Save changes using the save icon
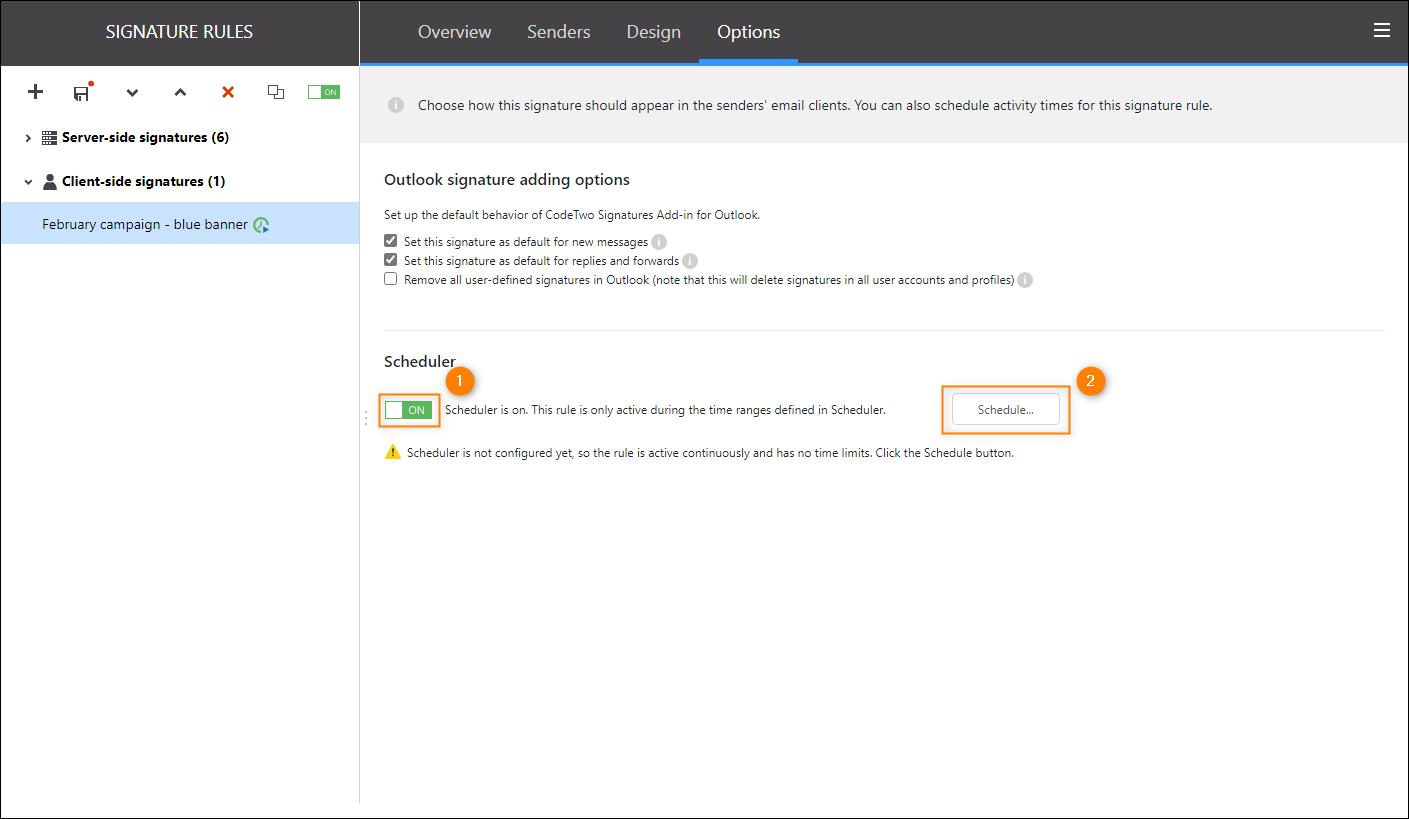The width and height of the screenshot is (1409, 819). tap(81, 92)
